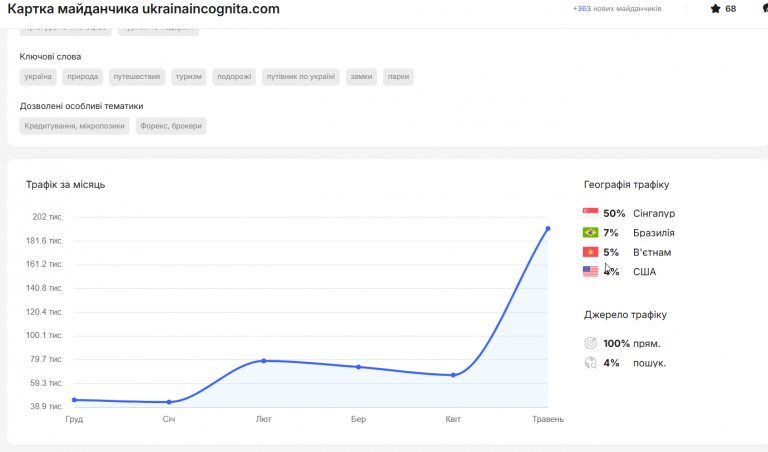Viewport: 768px width, 452px height.
Task: Select the природа keyword tag
Action: pos(82,76)
